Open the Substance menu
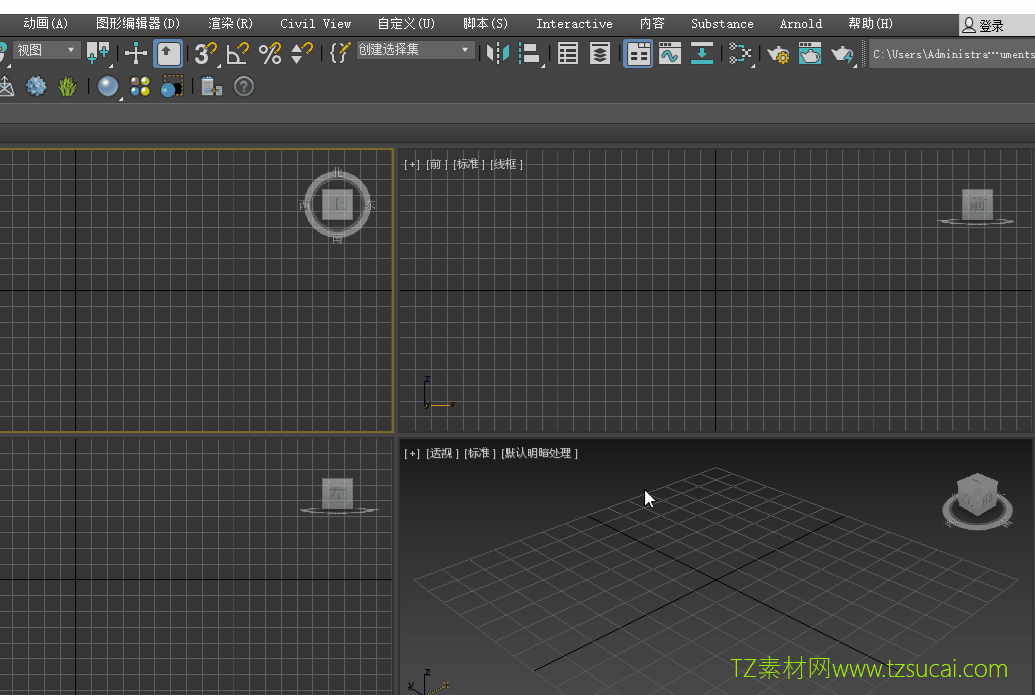The height and width of the screenshot is (695, 1035). pos(722,24)
